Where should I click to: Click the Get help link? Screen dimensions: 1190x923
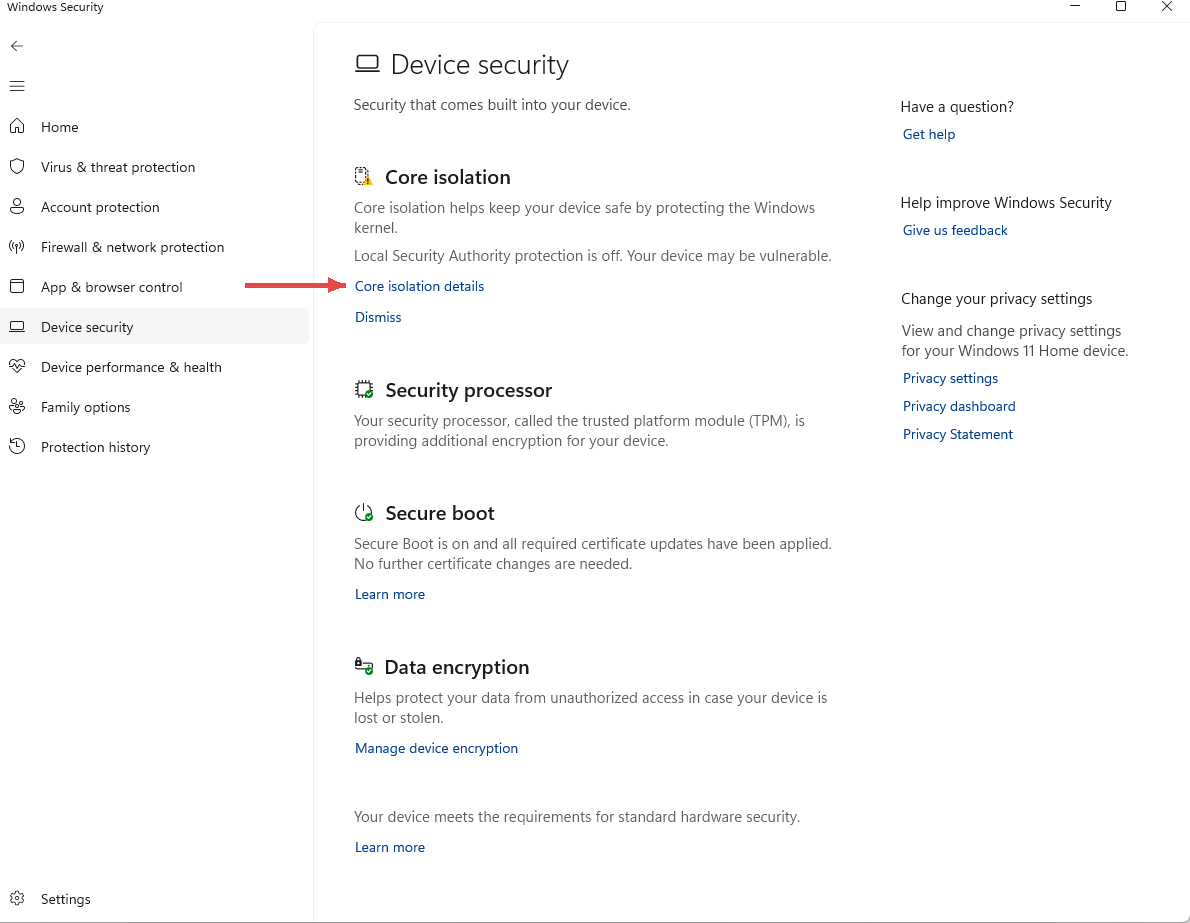pyautogui.click(x=929, y=134)
